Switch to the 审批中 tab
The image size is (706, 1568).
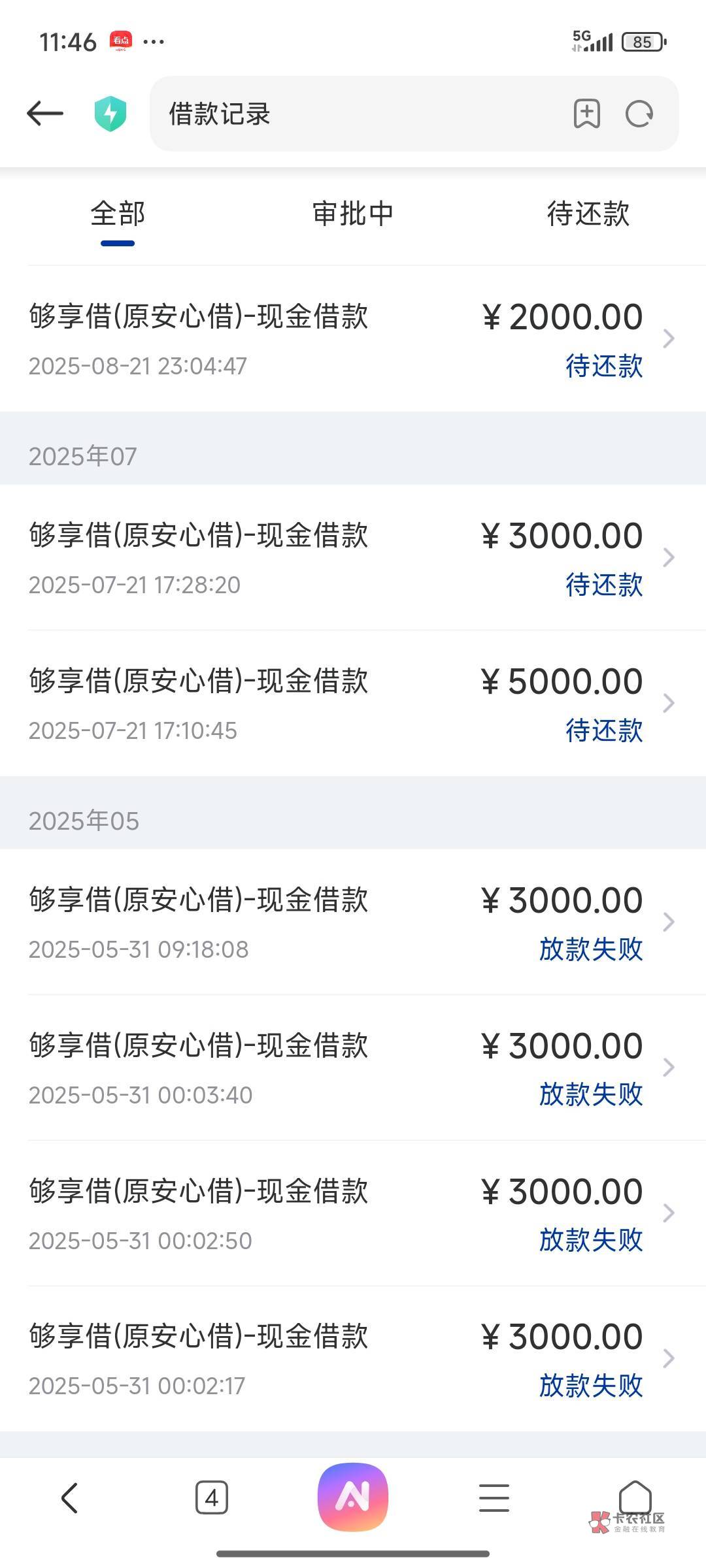pos(353,214)
